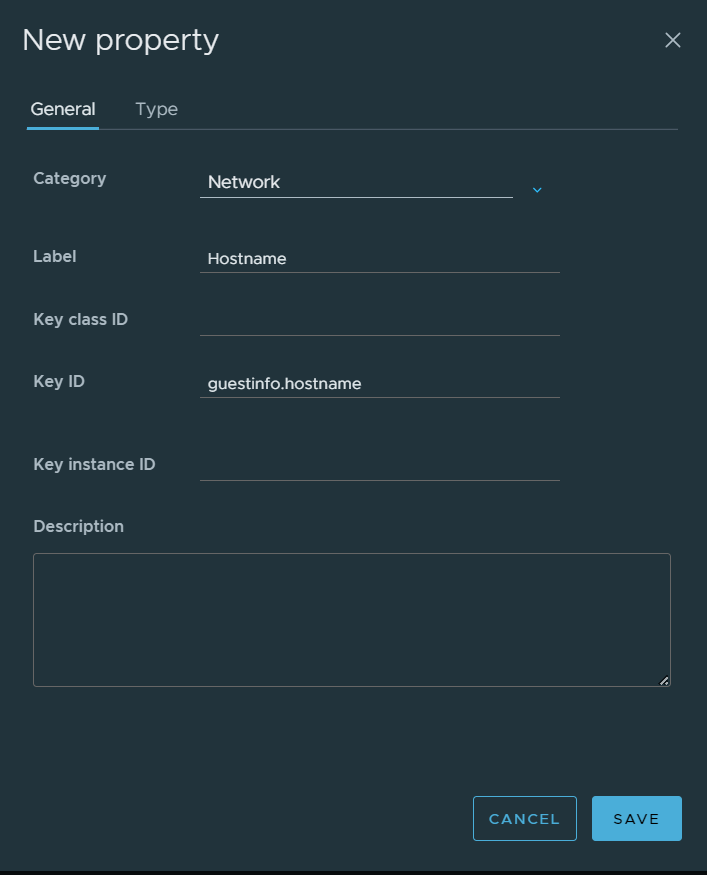Click the Label field caption text
This screenshot has height=875, width=707.
[55, 257]
